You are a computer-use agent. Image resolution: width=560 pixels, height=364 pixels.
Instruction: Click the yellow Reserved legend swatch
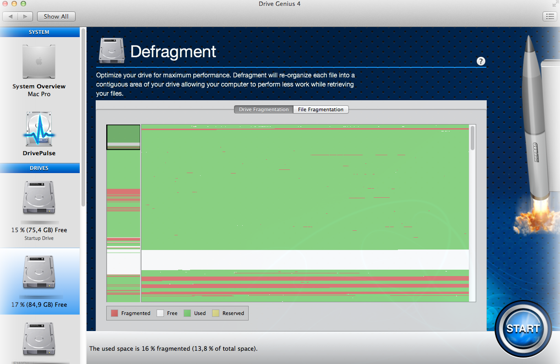(215, 313)
